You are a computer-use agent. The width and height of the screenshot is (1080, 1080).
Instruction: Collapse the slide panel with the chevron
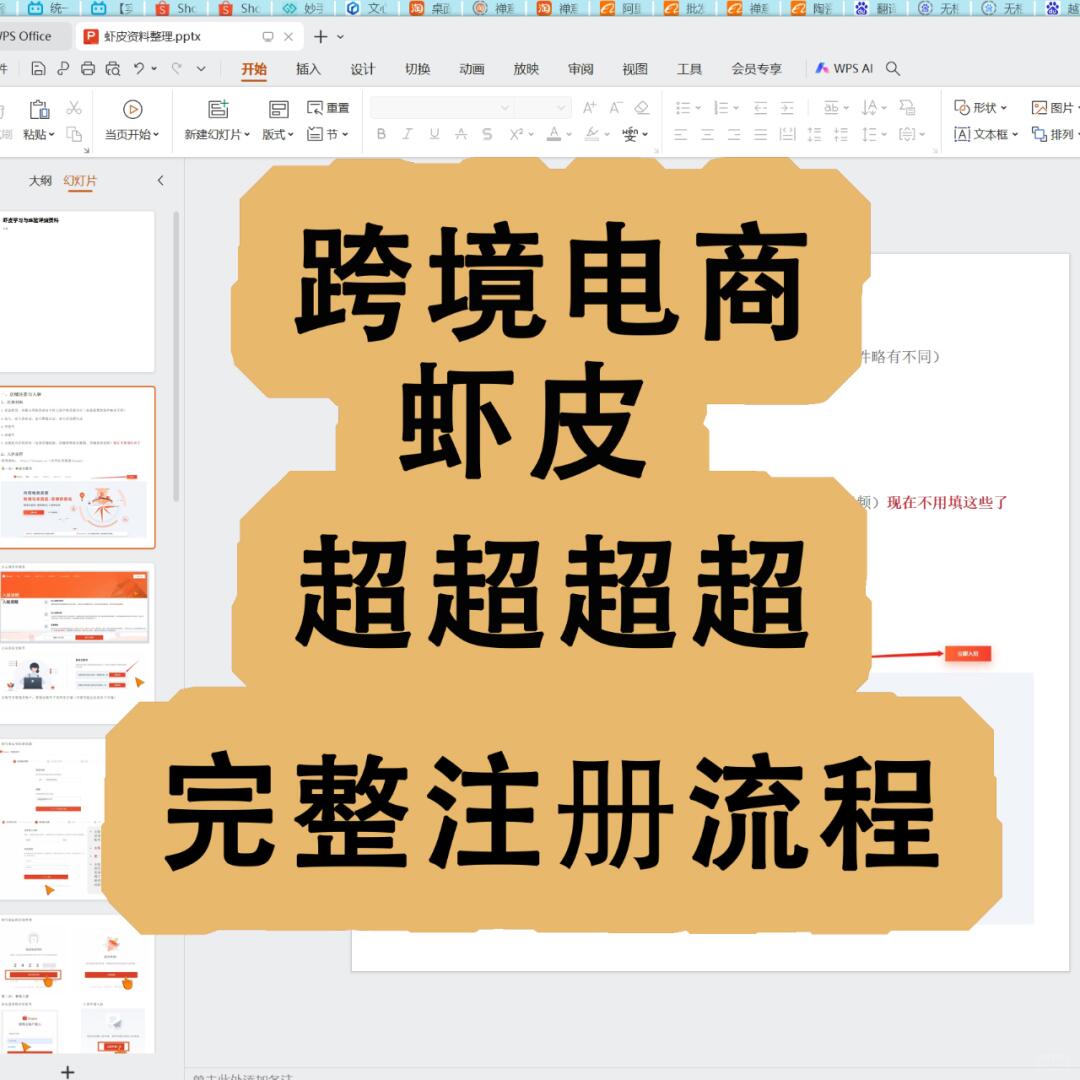click(x=160, y=180)
